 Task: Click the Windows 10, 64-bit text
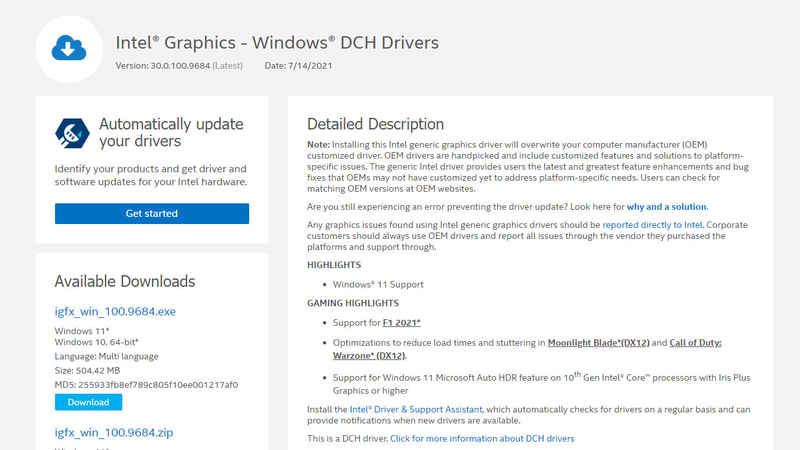tap(96, 342)
